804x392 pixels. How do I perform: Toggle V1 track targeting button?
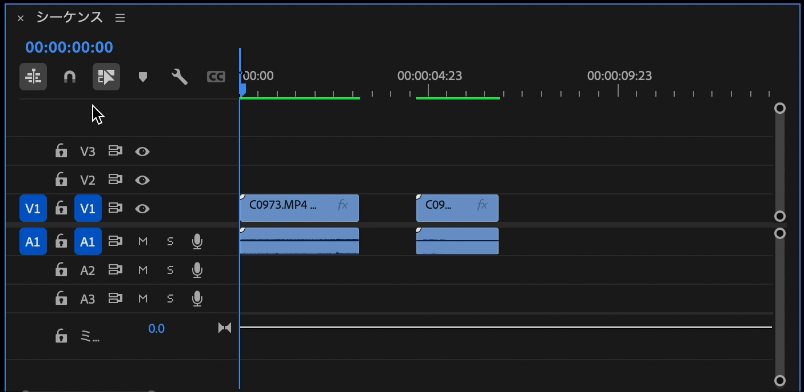(88, 208)
